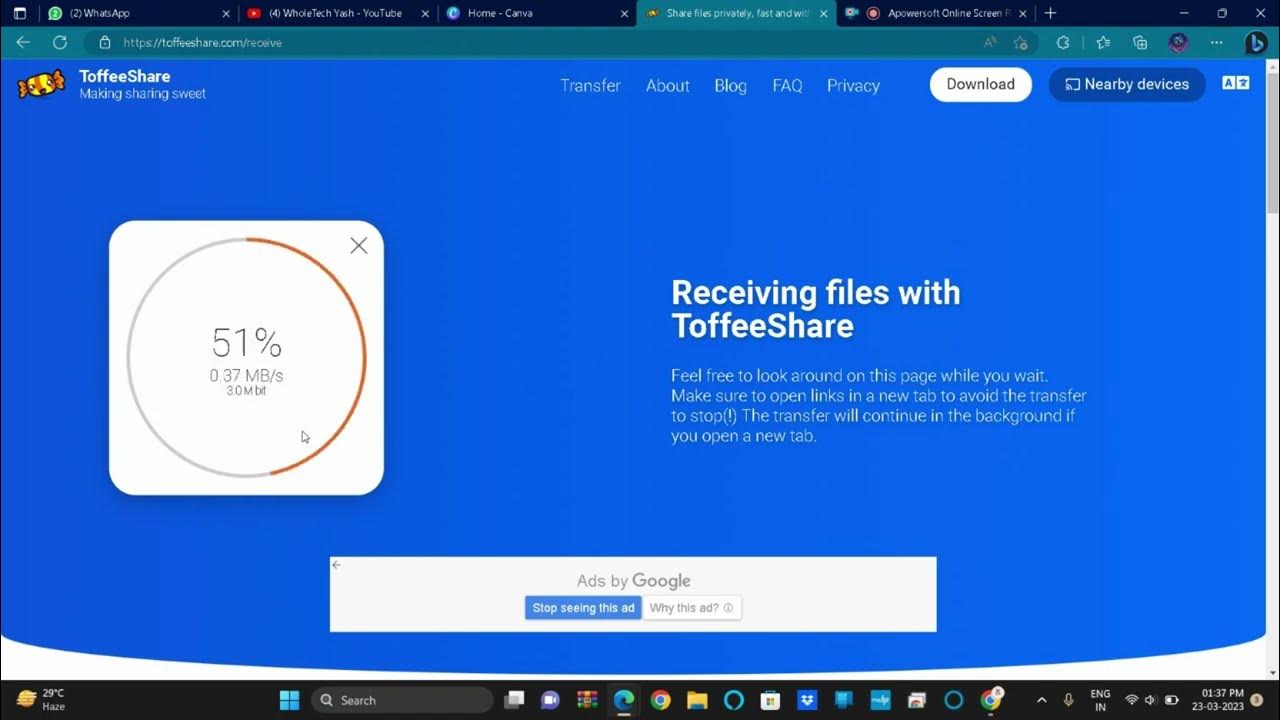Image resolution: width=1280 pixels, height=720 pixels.
Task: Click the language translate icon in the site header
Action: point(1236,83)
